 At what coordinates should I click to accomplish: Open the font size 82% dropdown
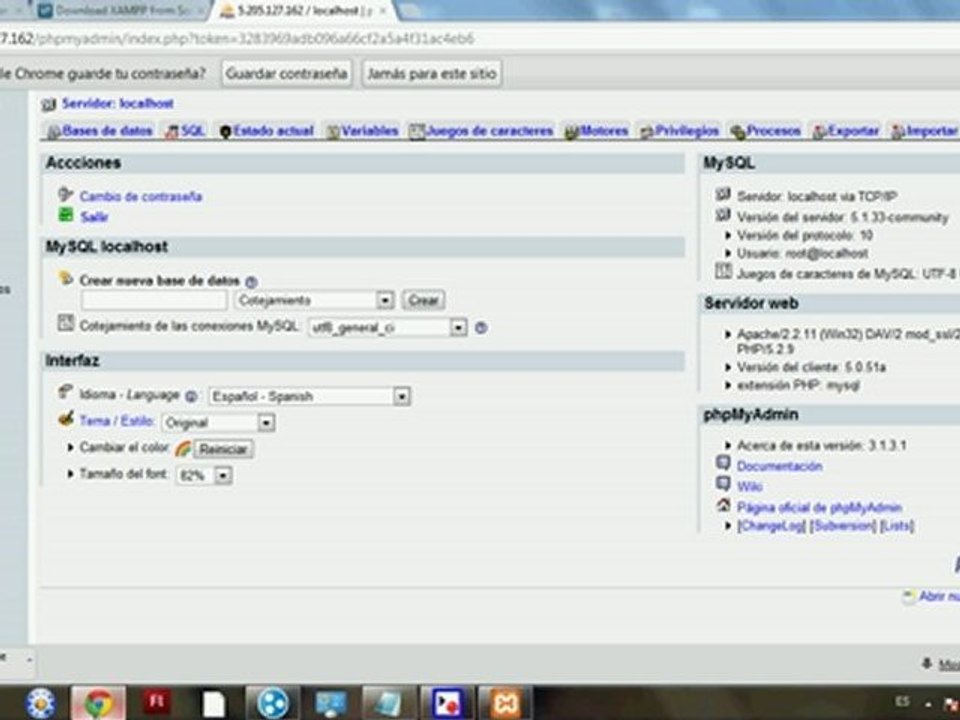(204, 475)
